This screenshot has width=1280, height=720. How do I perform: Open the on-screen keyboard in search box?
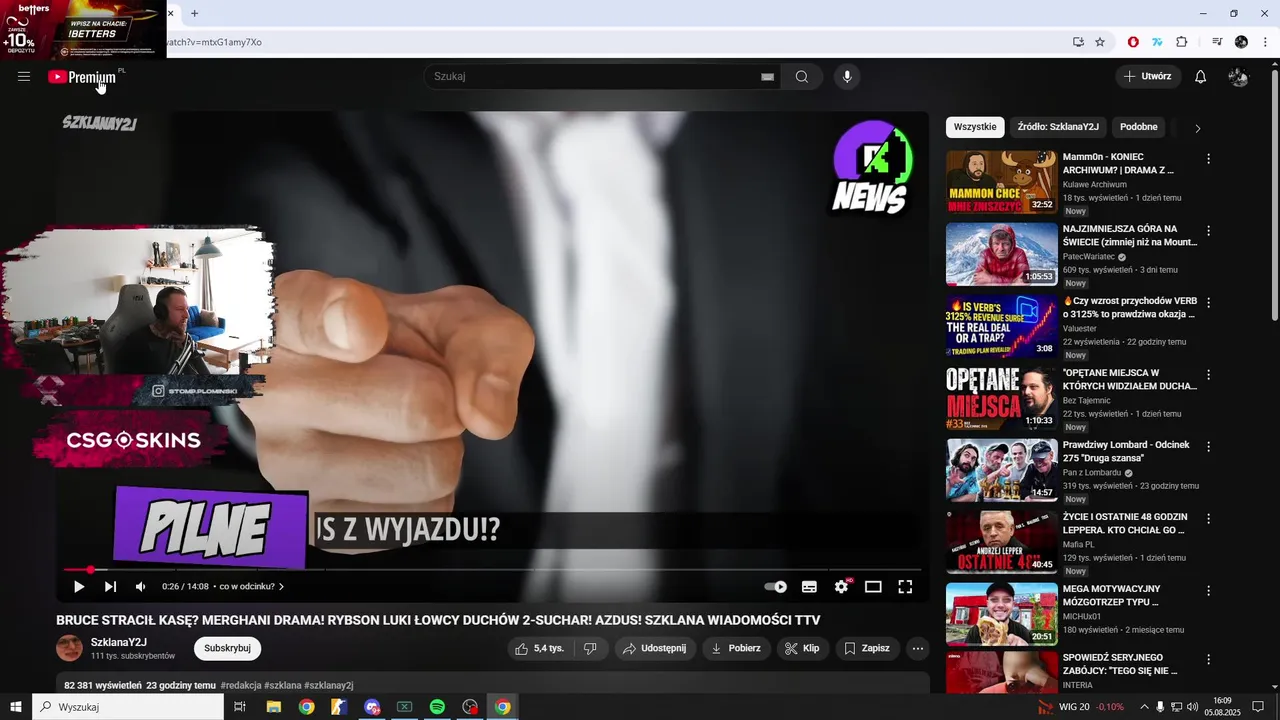pos(768,77)
